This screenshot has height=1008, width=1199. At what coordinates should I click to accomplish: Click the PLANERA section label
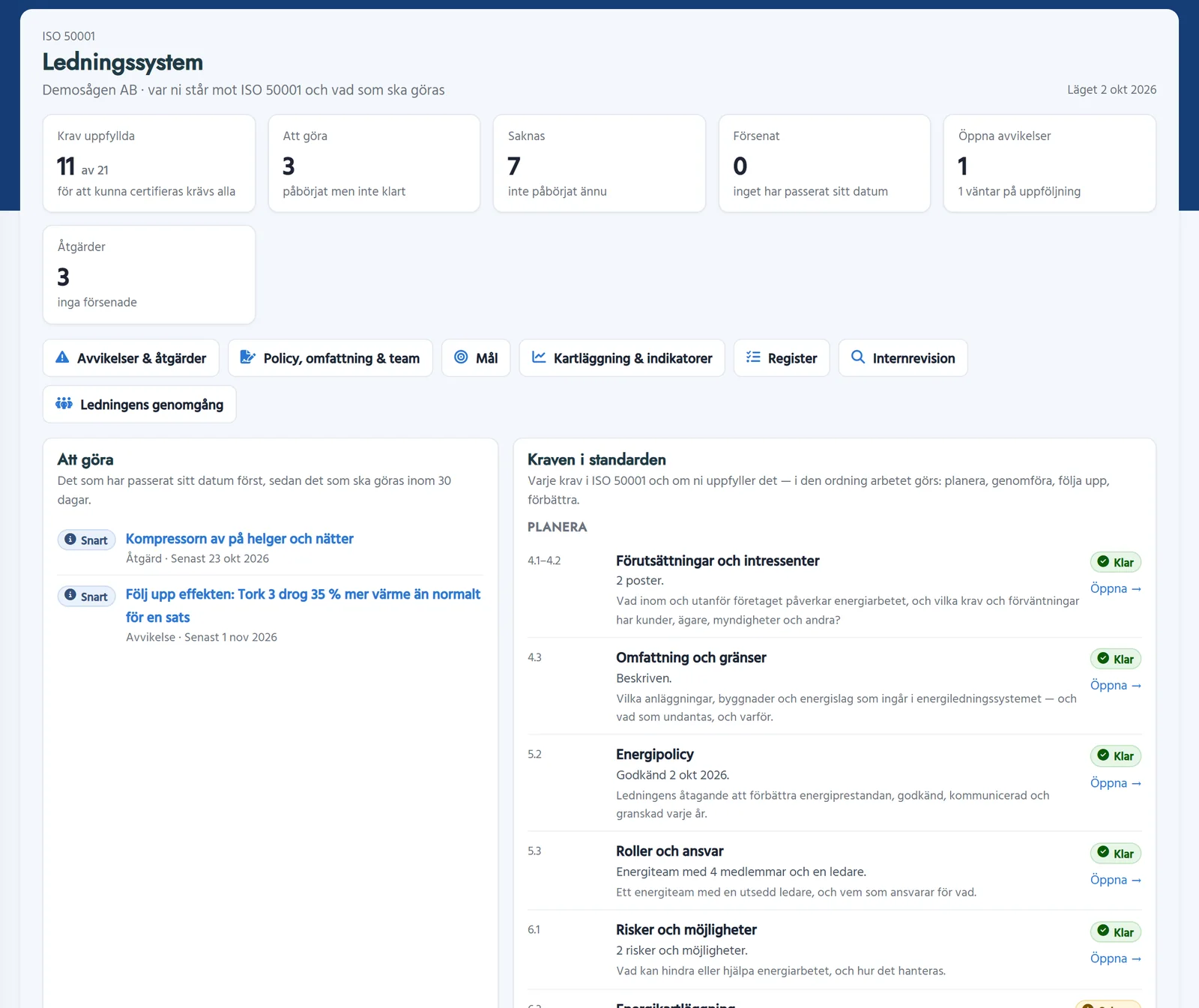pos(558,527)
